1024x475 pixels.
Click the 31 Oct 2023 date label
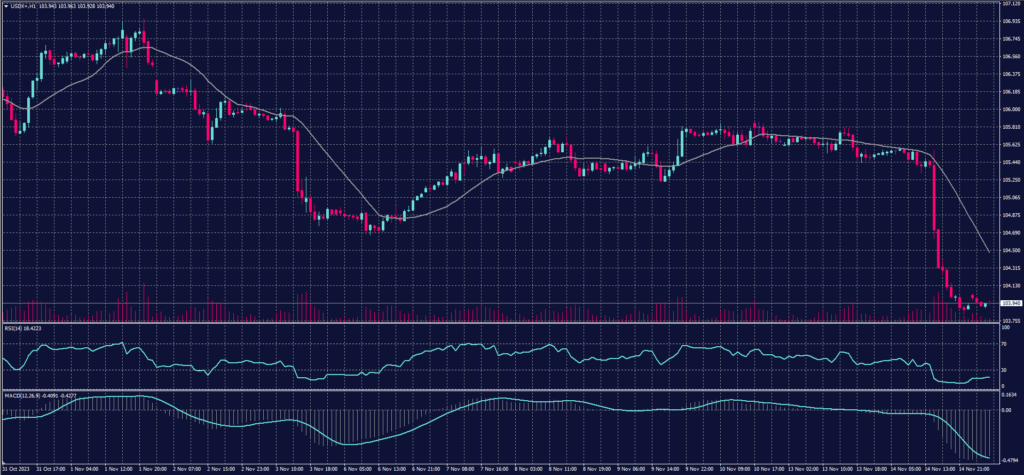(x=15, y=467)
